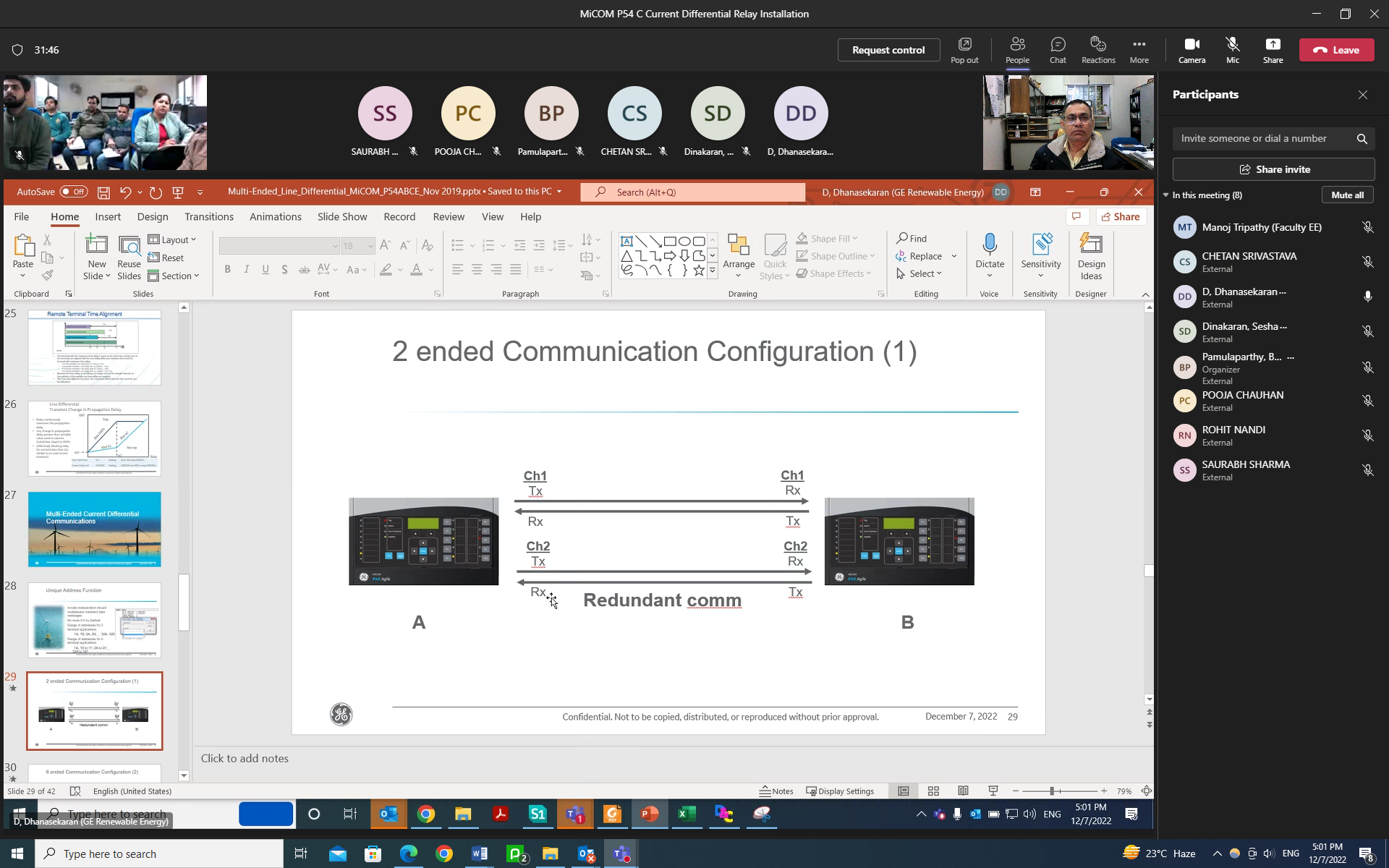Click the New Slide icon
The image size is (1389, 868).
click(96, 245)
